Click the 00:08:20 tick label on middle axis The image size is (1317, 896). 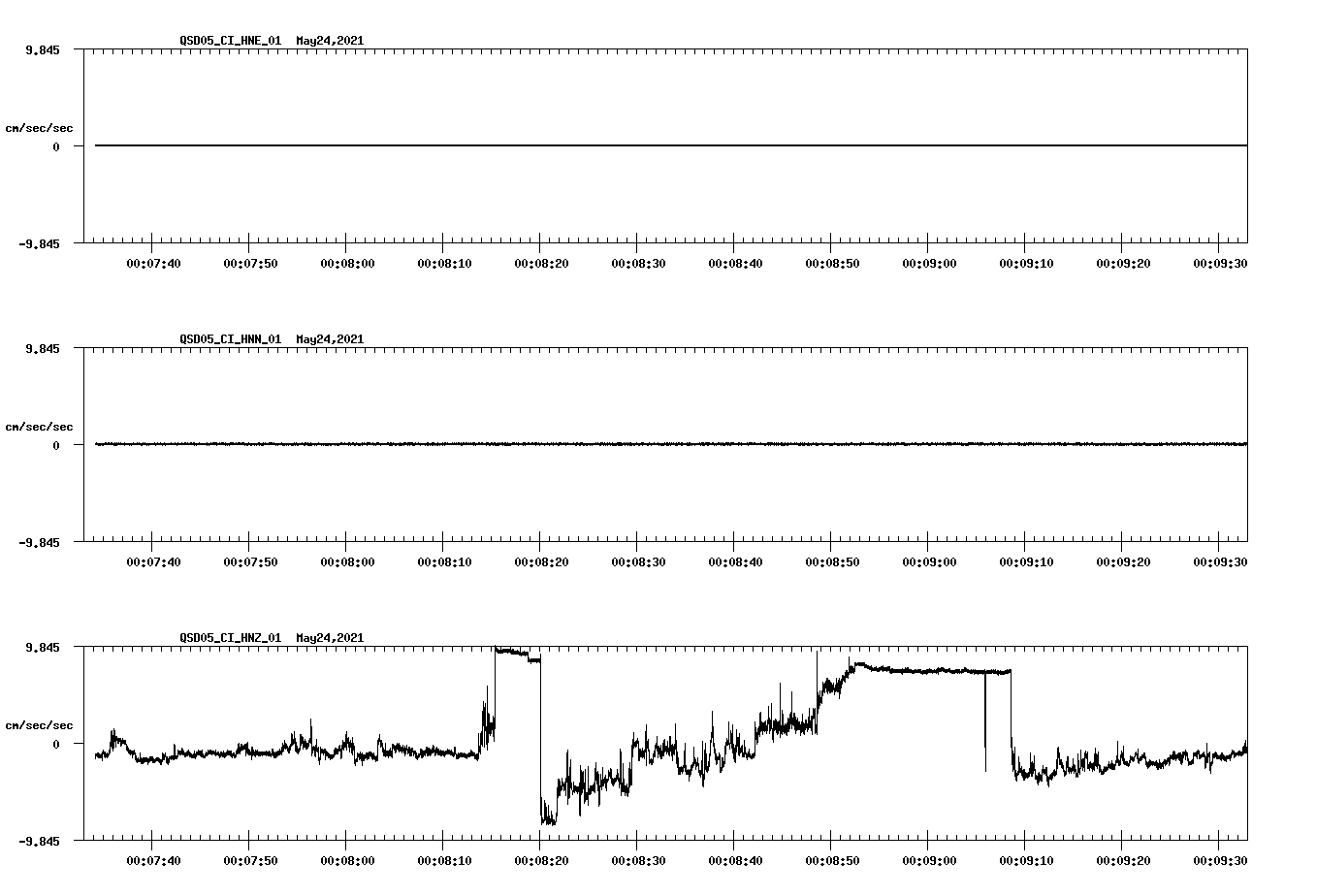click(x=540, y=560)
